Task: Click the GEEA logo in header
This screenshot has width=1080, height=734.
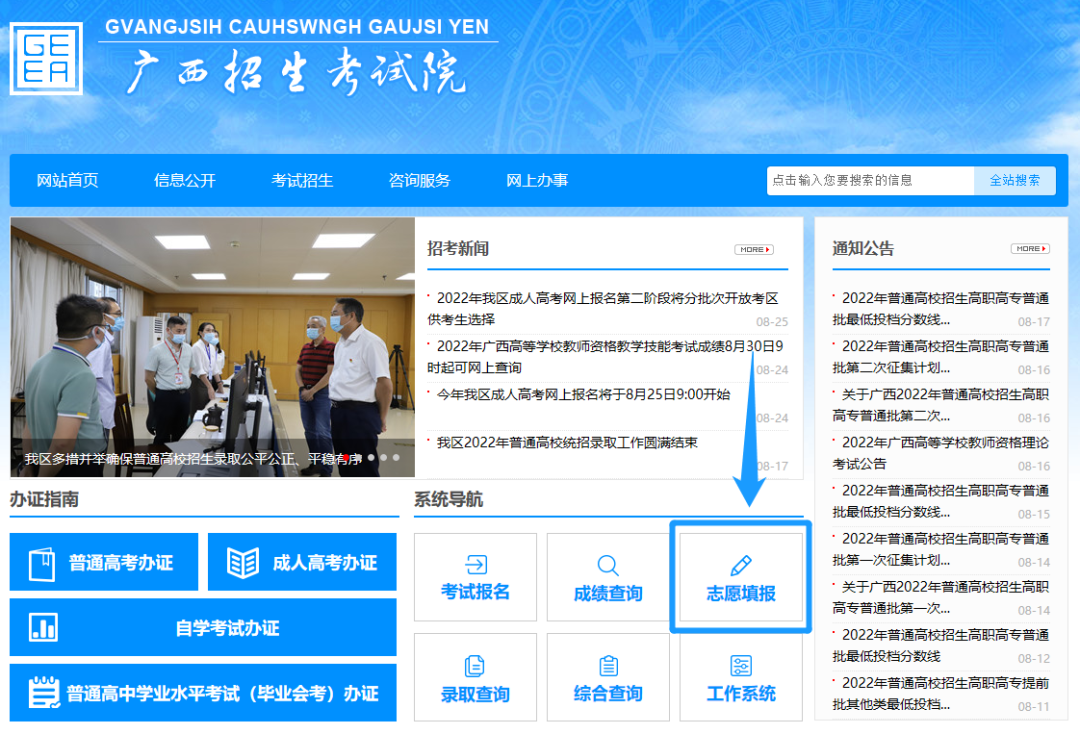Action: point(46,58)
